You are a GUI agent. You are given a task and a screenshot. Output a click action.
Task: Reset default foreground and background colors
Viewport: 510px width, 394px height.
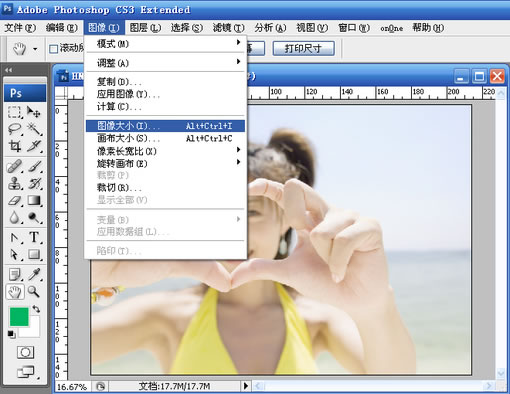(11, 334)
